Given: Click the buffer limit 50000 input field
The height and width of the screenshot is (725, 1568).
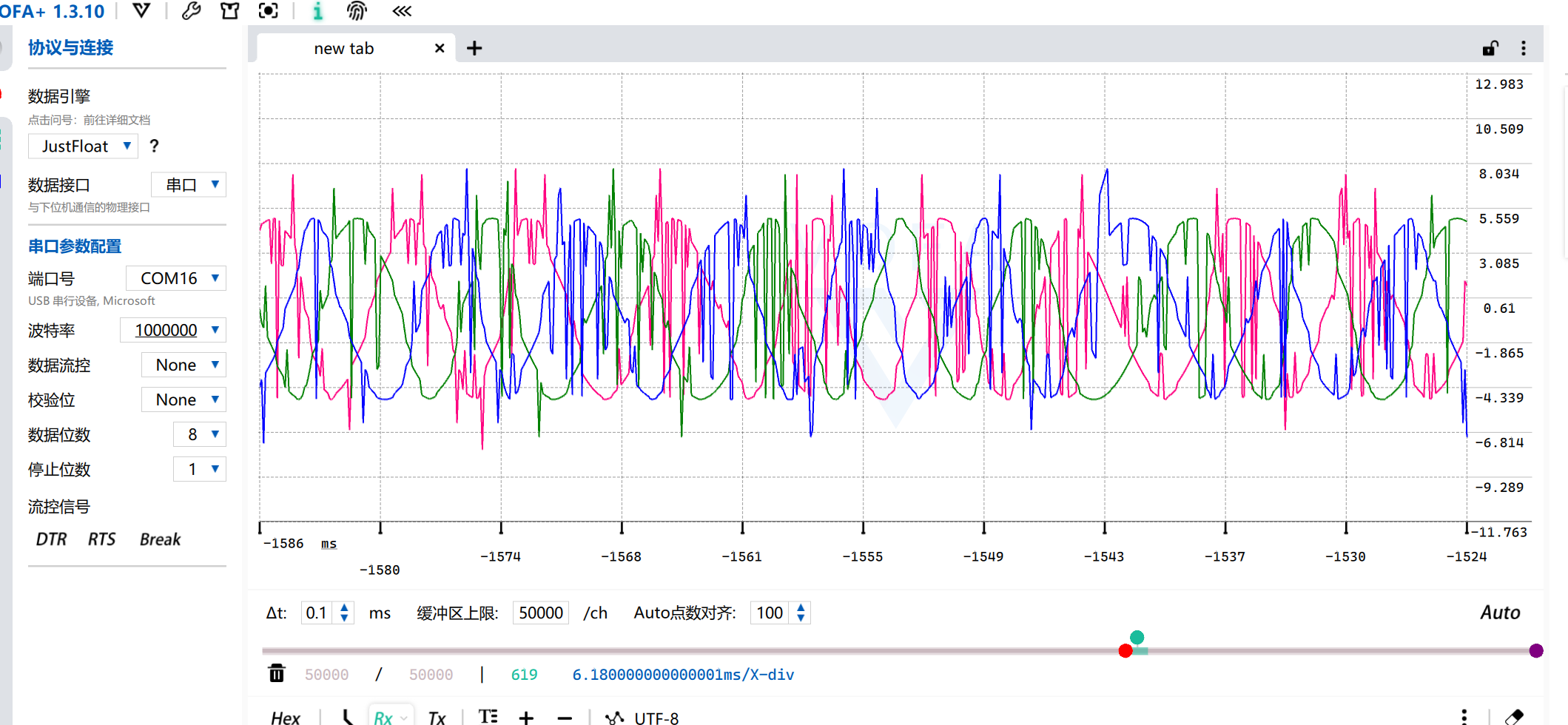Looking at the screenshot, I should 540,613.
